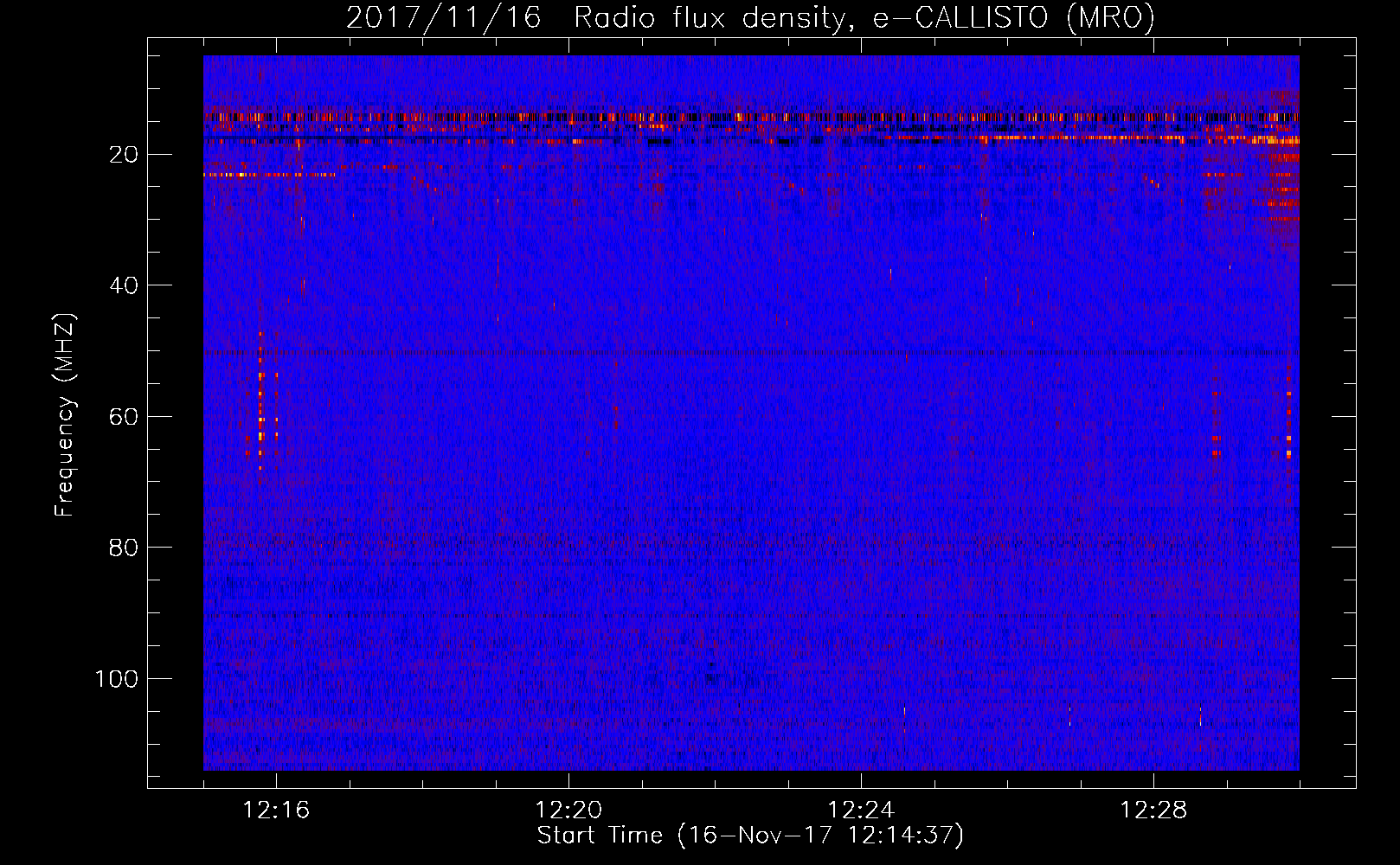Click the frequency tick label '40'
This screenshot has width=1400, height=865.
point(125,285)
